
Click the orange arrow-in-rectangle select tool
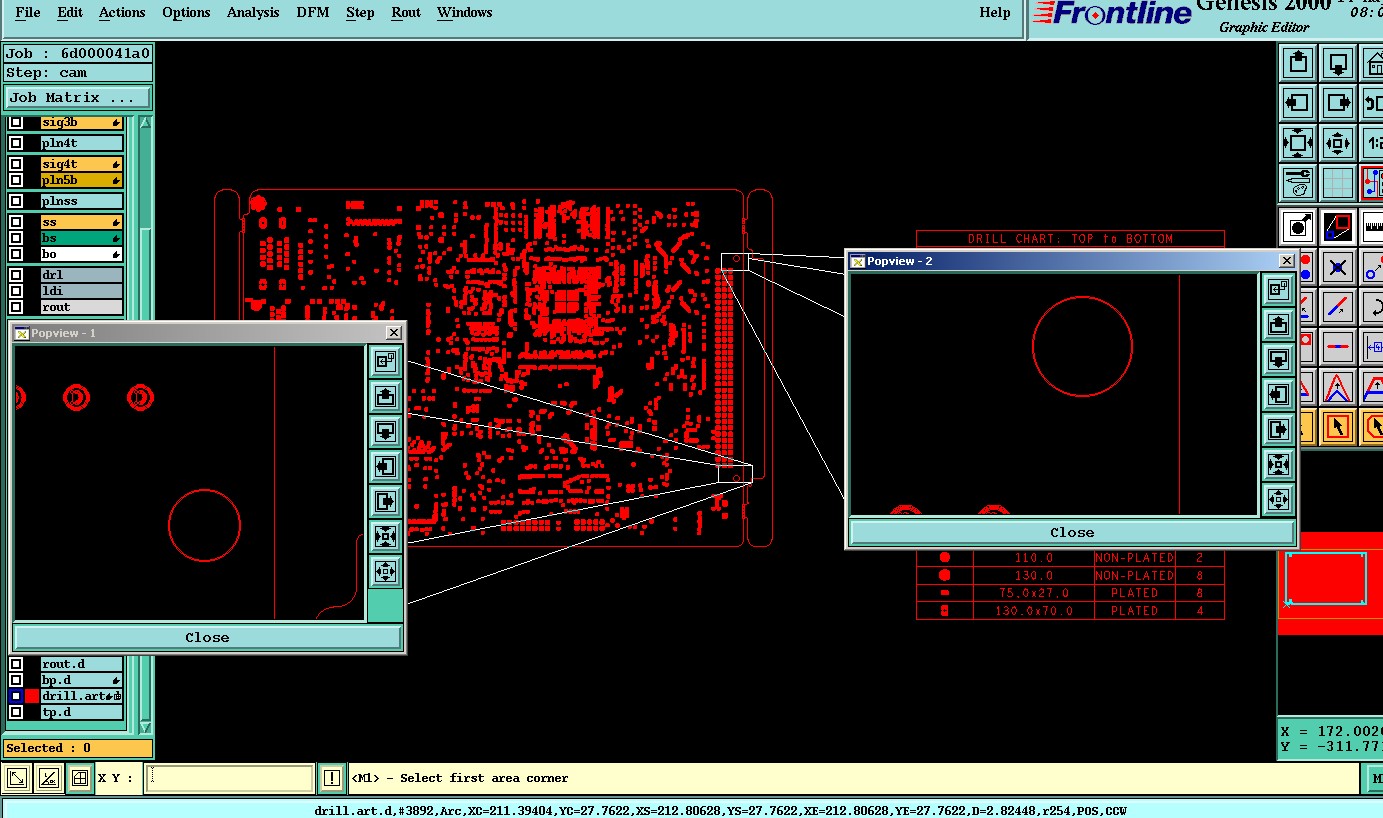(x=1338, y=427)
